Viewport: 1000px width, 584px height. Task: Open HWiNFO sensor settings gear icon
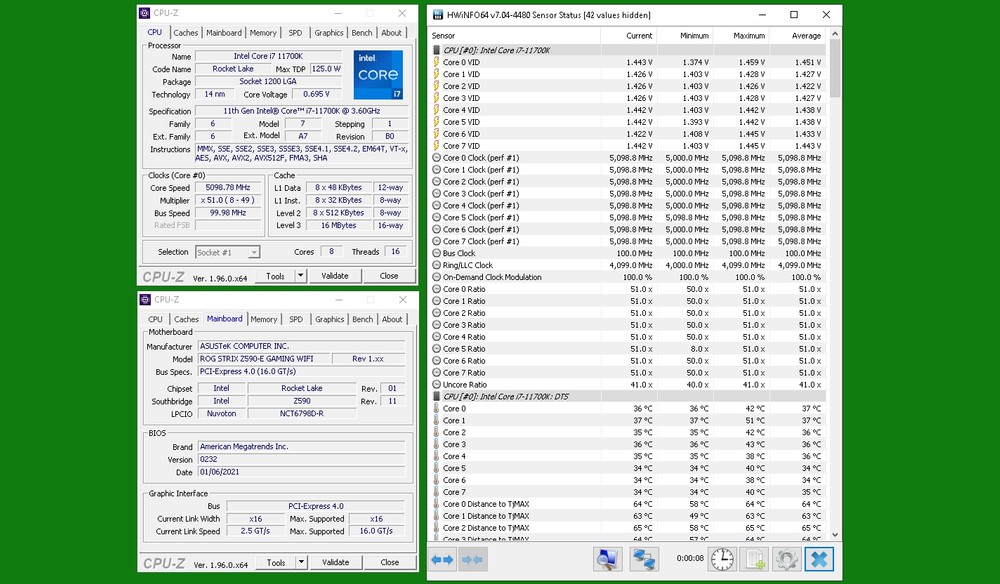(x=787, y=559)
